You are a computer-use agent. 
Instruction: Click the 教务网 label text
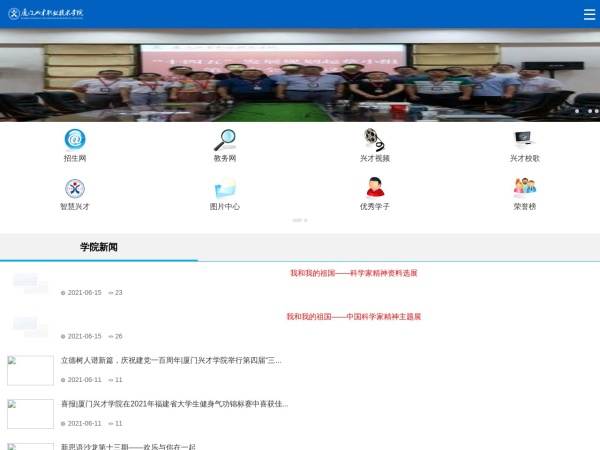(x=225, y=158)
